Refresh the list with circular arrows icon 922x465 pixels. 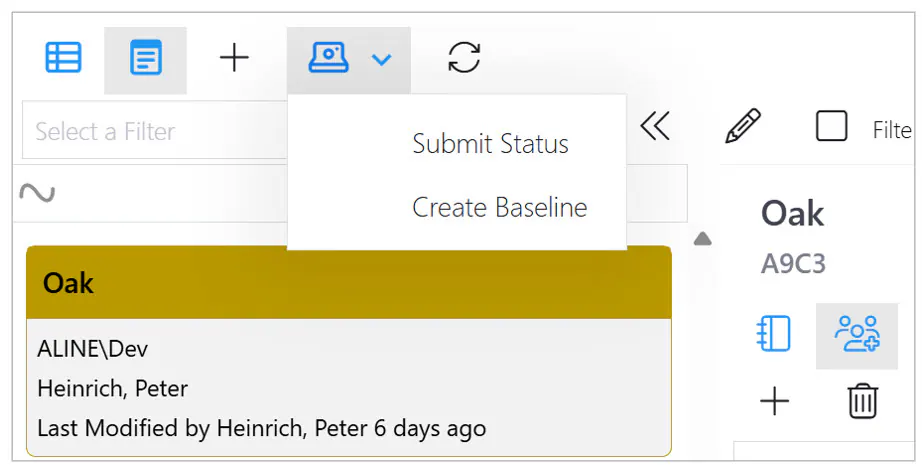tap(464, 58)
